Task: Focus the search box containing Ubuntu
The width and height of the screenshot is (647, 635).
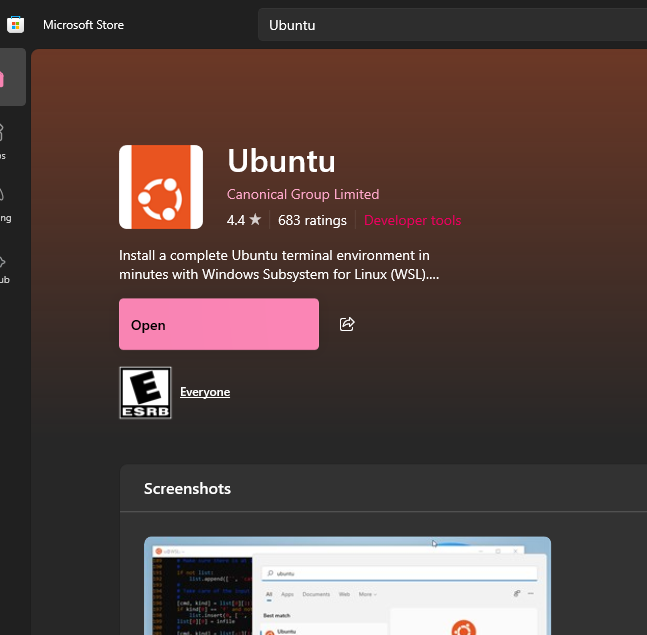Action: [x=450, y=25]
